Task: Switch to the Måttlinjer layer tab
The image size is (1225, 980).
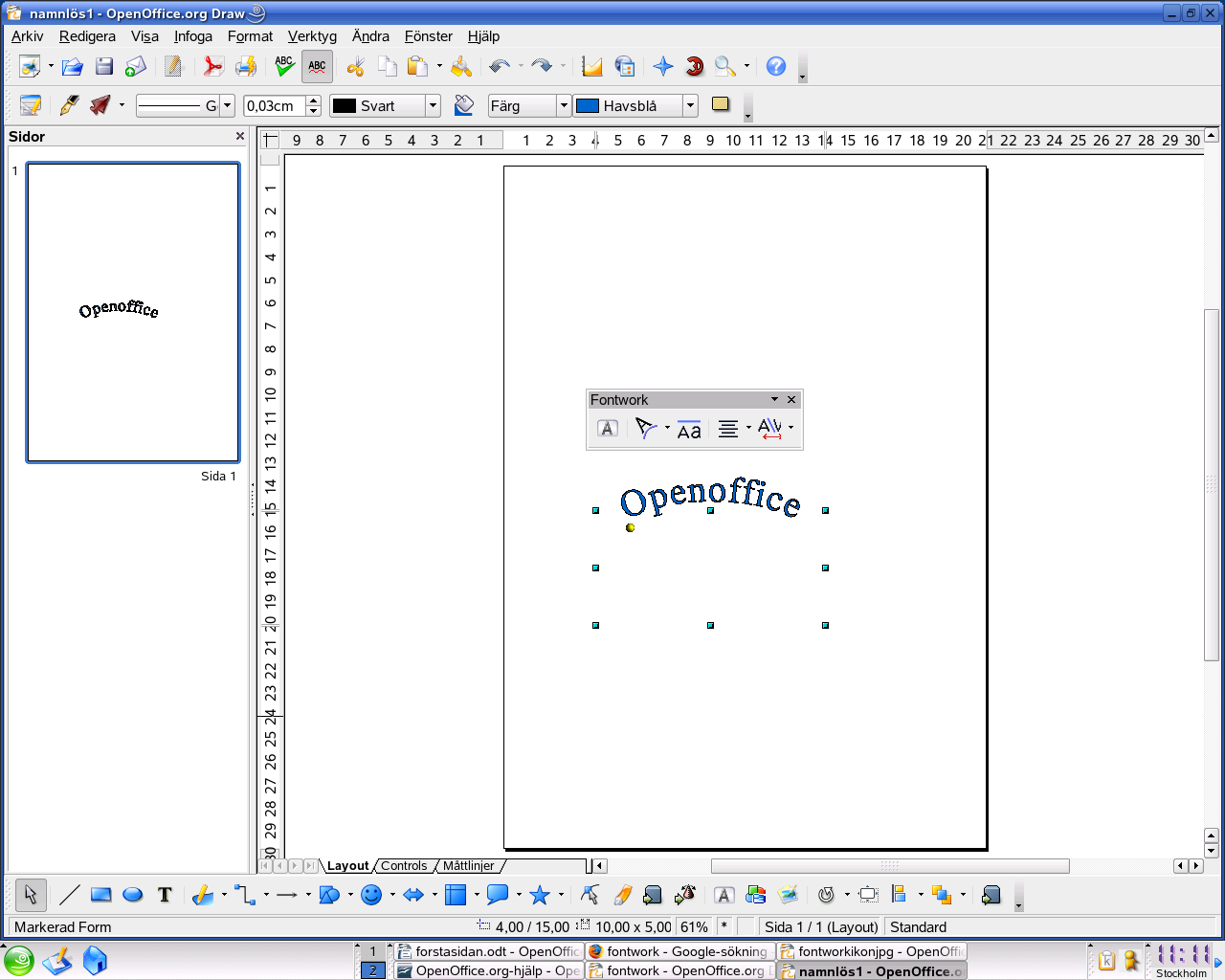Action: pyautogui.click(x=469, y=866)
